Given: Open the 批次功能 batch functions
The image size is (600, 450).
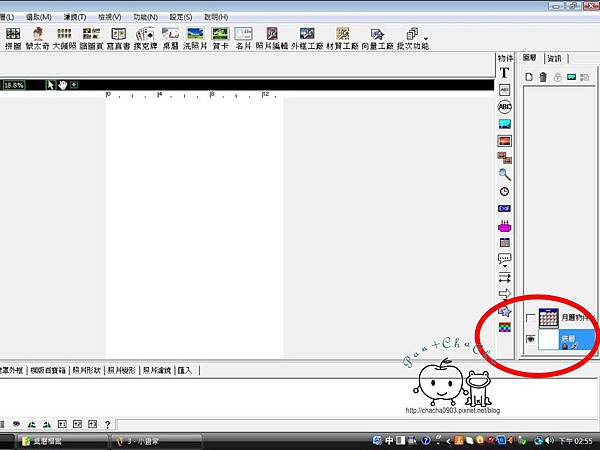Looking at the screenshot, I should pos(412,38).
